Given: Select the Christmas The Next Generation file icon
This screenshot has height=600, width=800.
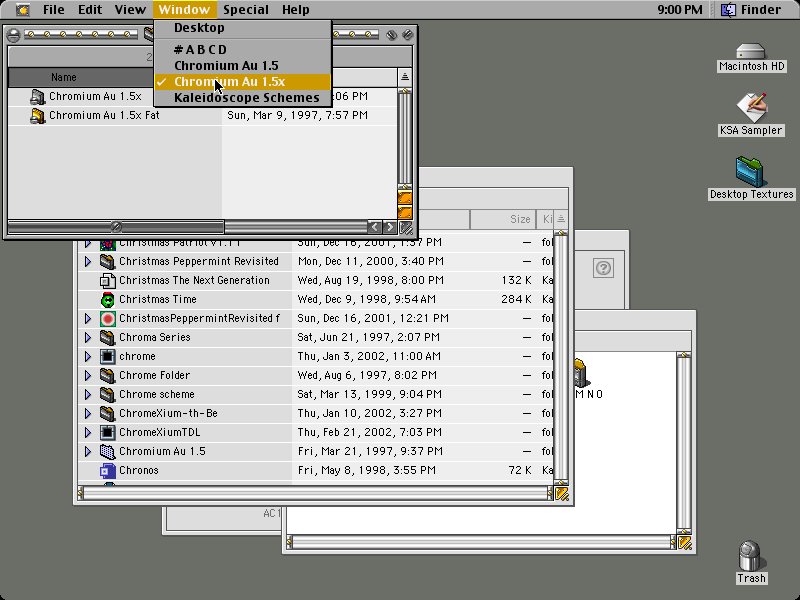Looking at the screenshot, I should tap(107, 281).
